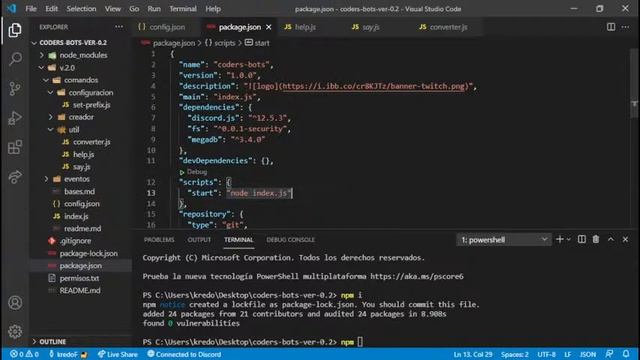Image resolution: width=640 pixels, height=360 pixels.
Task: Maximize the terminal panel size
Action: tap(611, 240)
